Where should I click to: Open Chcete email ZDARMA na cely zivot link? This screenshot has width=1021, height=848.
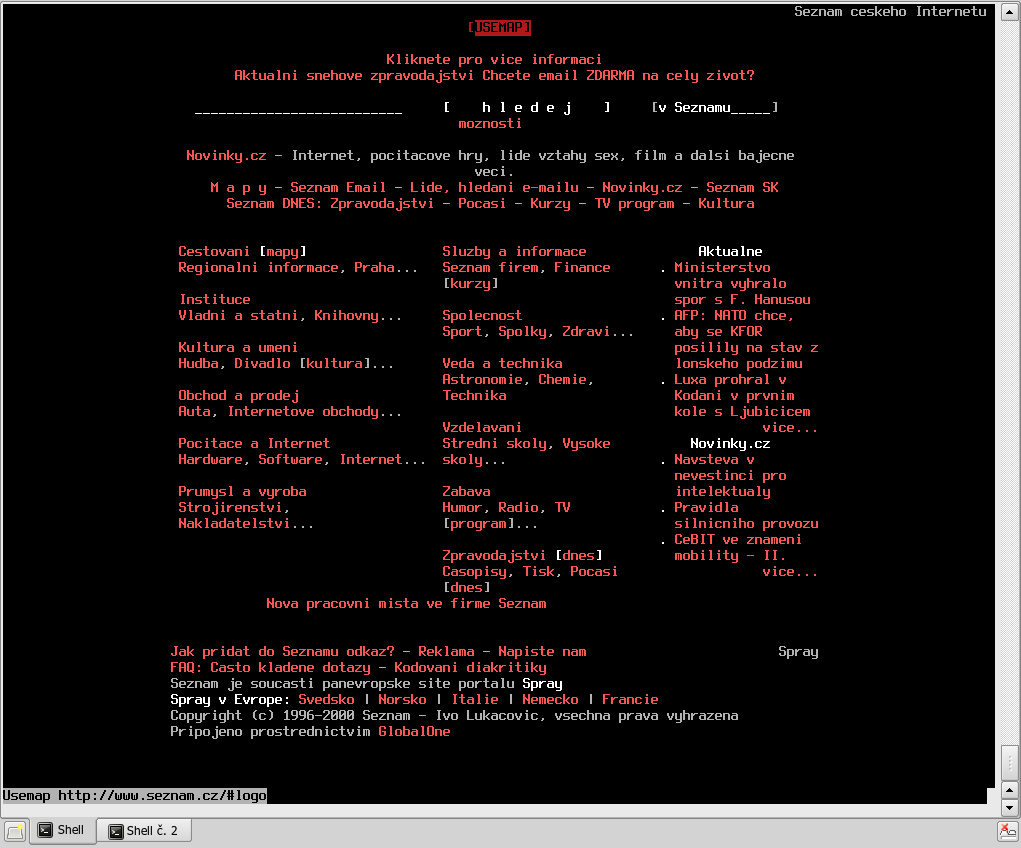[618, 76]
